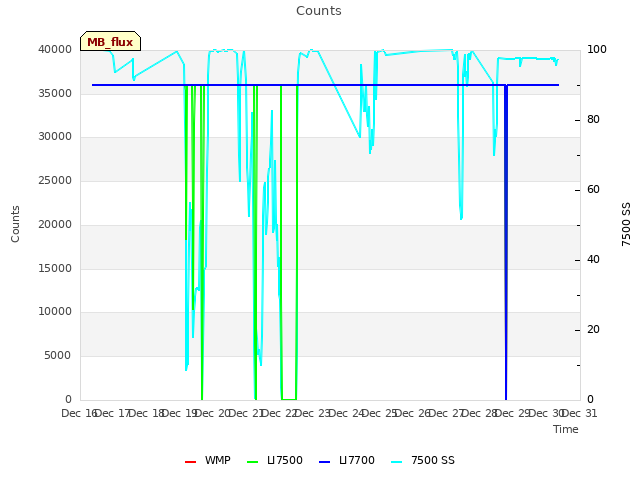Viewport: 640px width, 480px height.
Task: Click the 25000 left axis tick label
Action: pyautogui.click(x=55, y=180)
